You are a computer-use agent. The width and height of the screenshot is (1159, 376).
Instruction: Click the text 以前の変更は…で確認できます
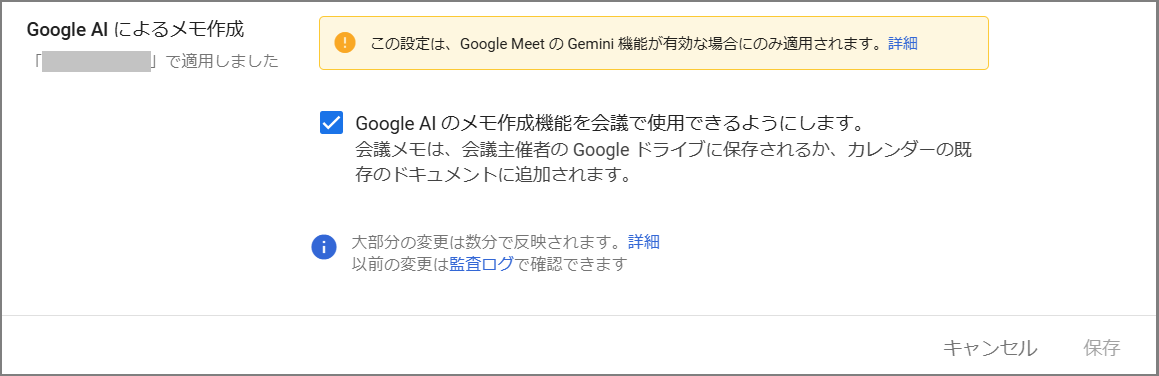pyautogui.click(x=489, y=264)
